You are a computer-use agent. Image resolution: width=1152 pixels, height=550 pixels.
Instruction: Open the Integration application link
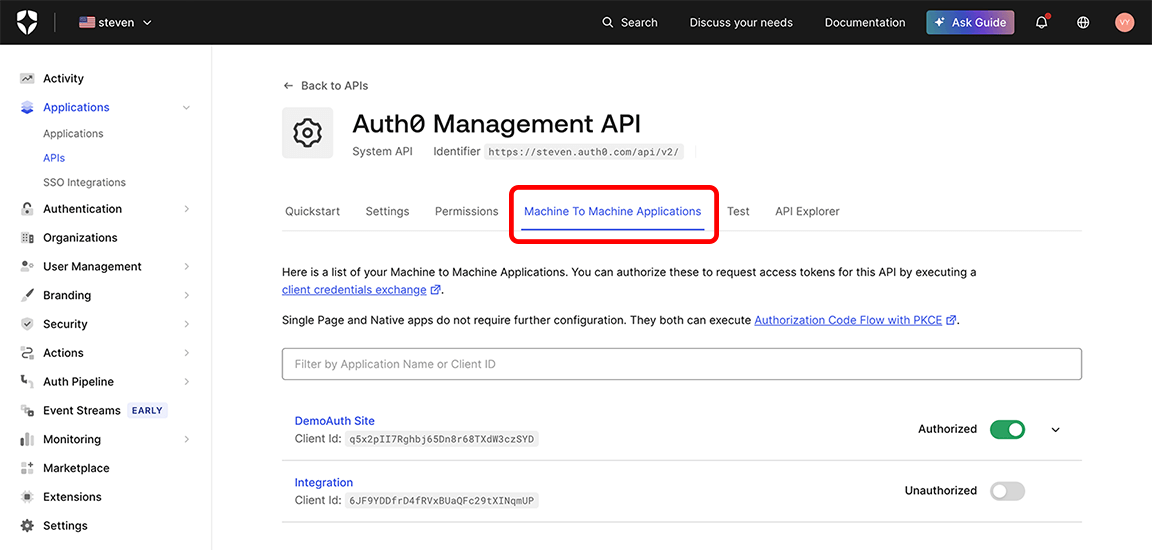(324, 482)
